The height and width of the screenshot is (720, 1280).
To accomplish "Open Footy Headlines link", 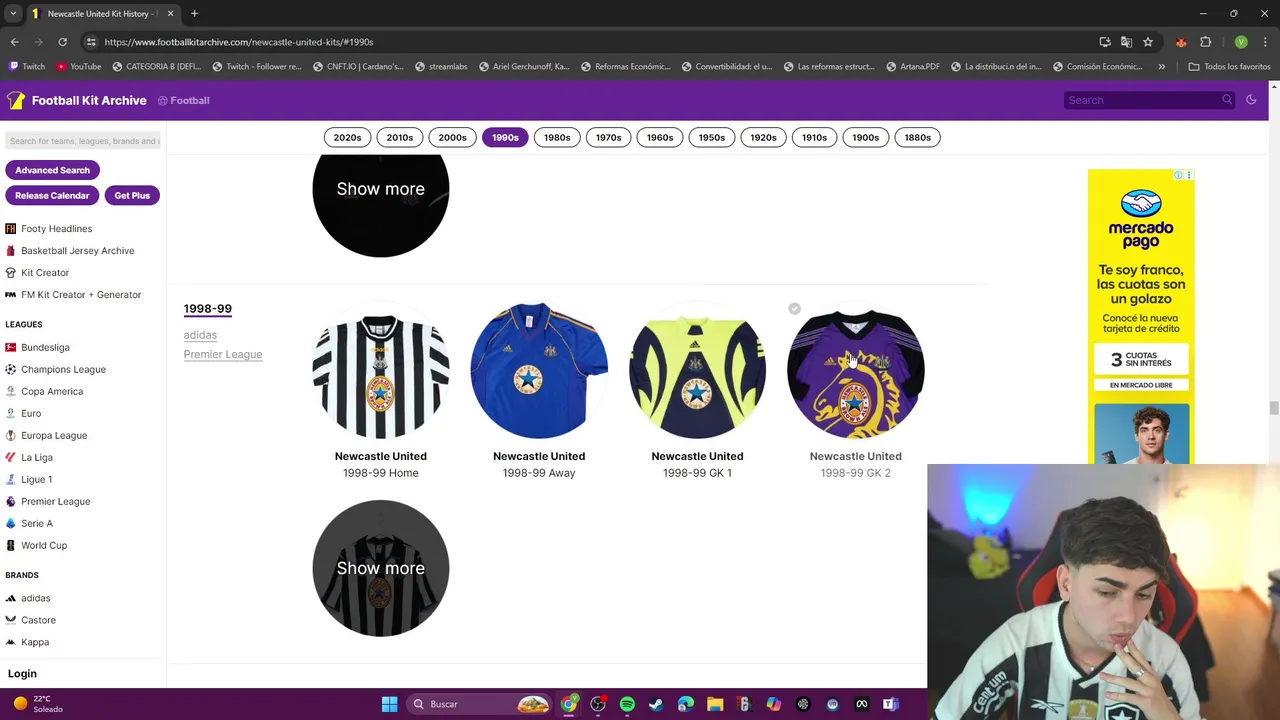I will tap(56, 229).
